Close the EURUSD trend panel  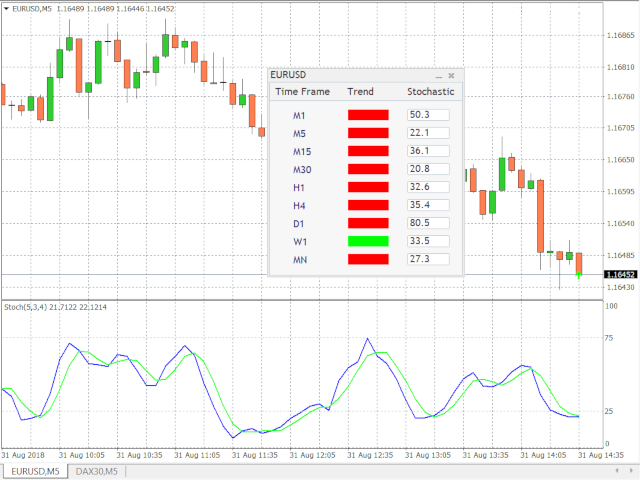click(x=451, y=76)
